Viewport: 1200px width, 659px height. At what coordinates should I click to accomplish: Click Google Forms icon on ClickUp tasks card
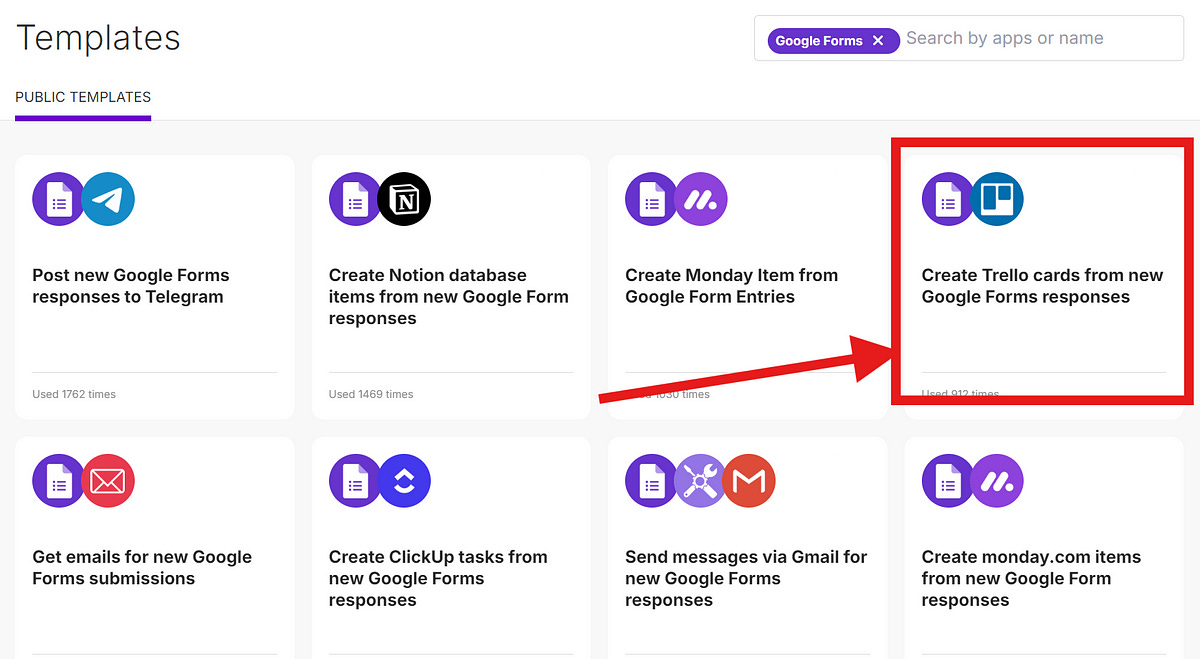[355, 481]
